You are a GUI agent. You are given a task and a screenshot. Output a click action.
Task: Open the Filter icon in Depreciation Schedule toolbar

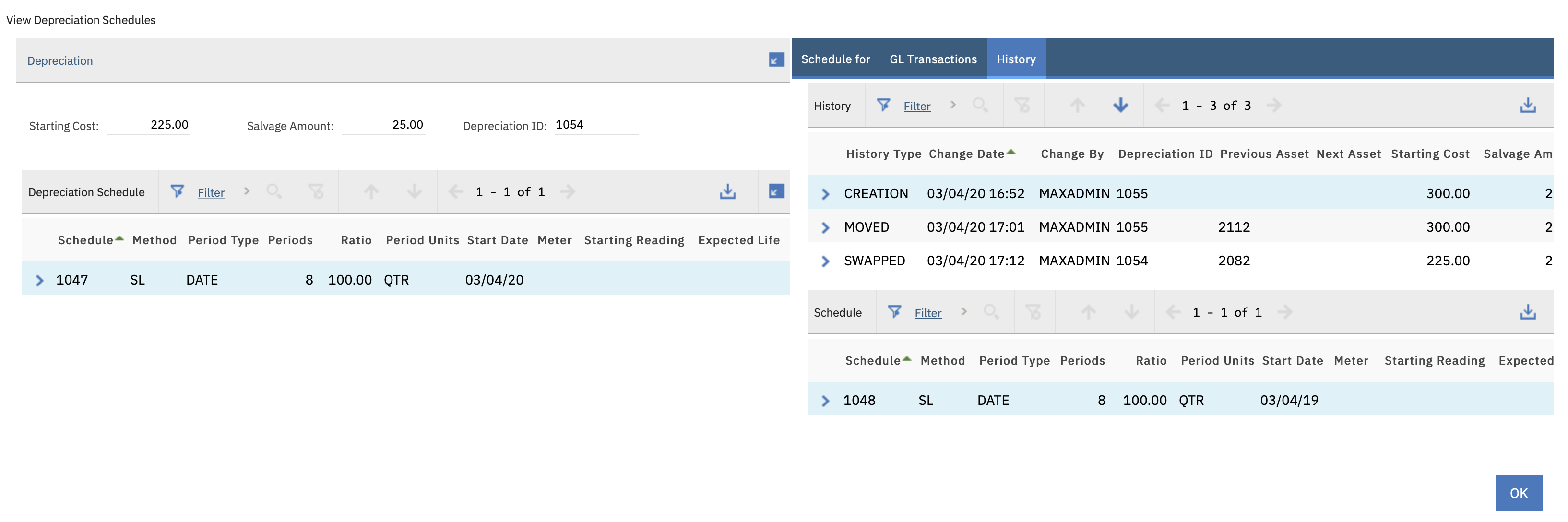coord(177,191)
